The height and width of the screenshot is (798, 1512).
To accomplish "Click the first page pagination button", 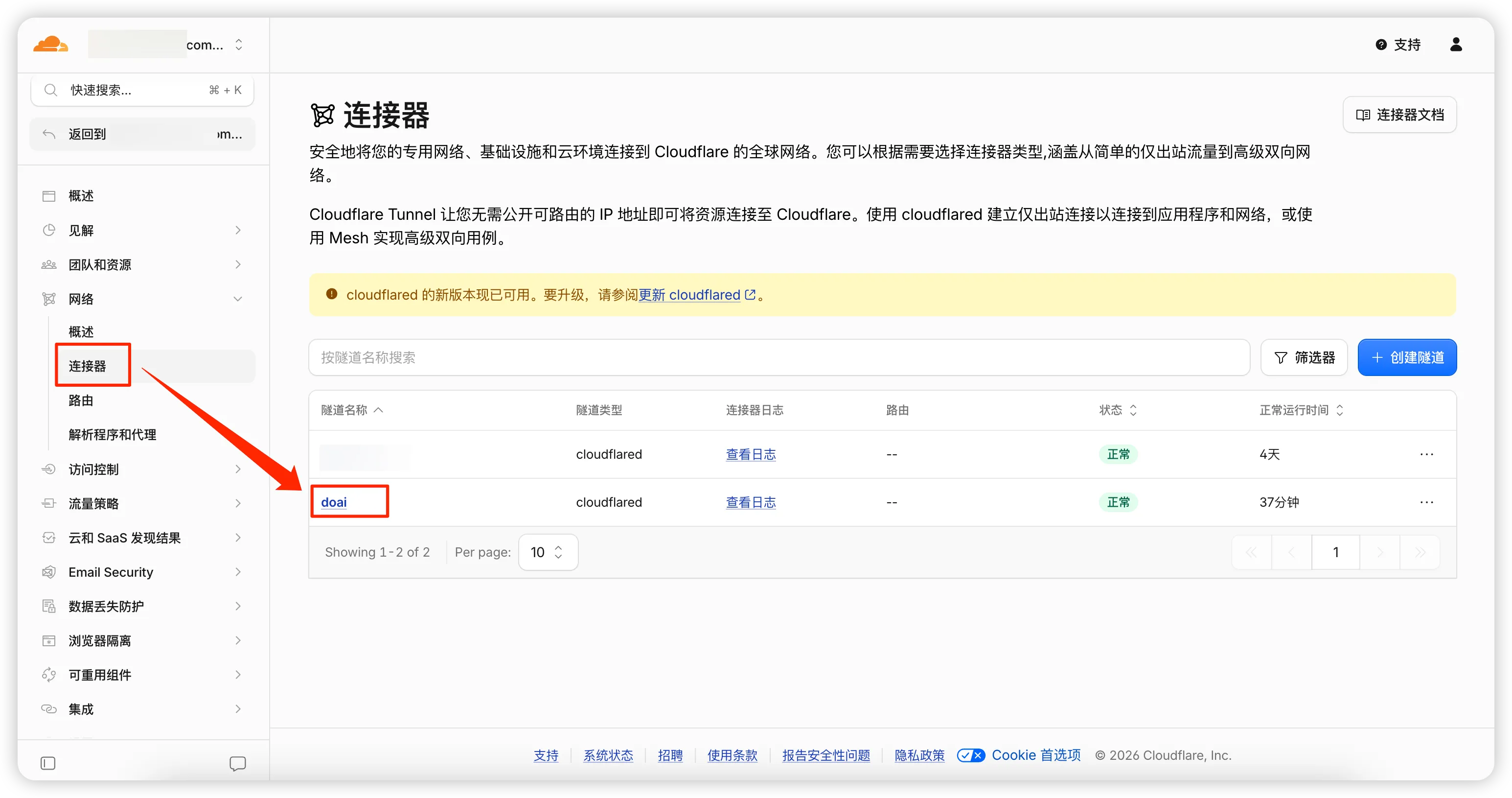I will pos(1251,552).
